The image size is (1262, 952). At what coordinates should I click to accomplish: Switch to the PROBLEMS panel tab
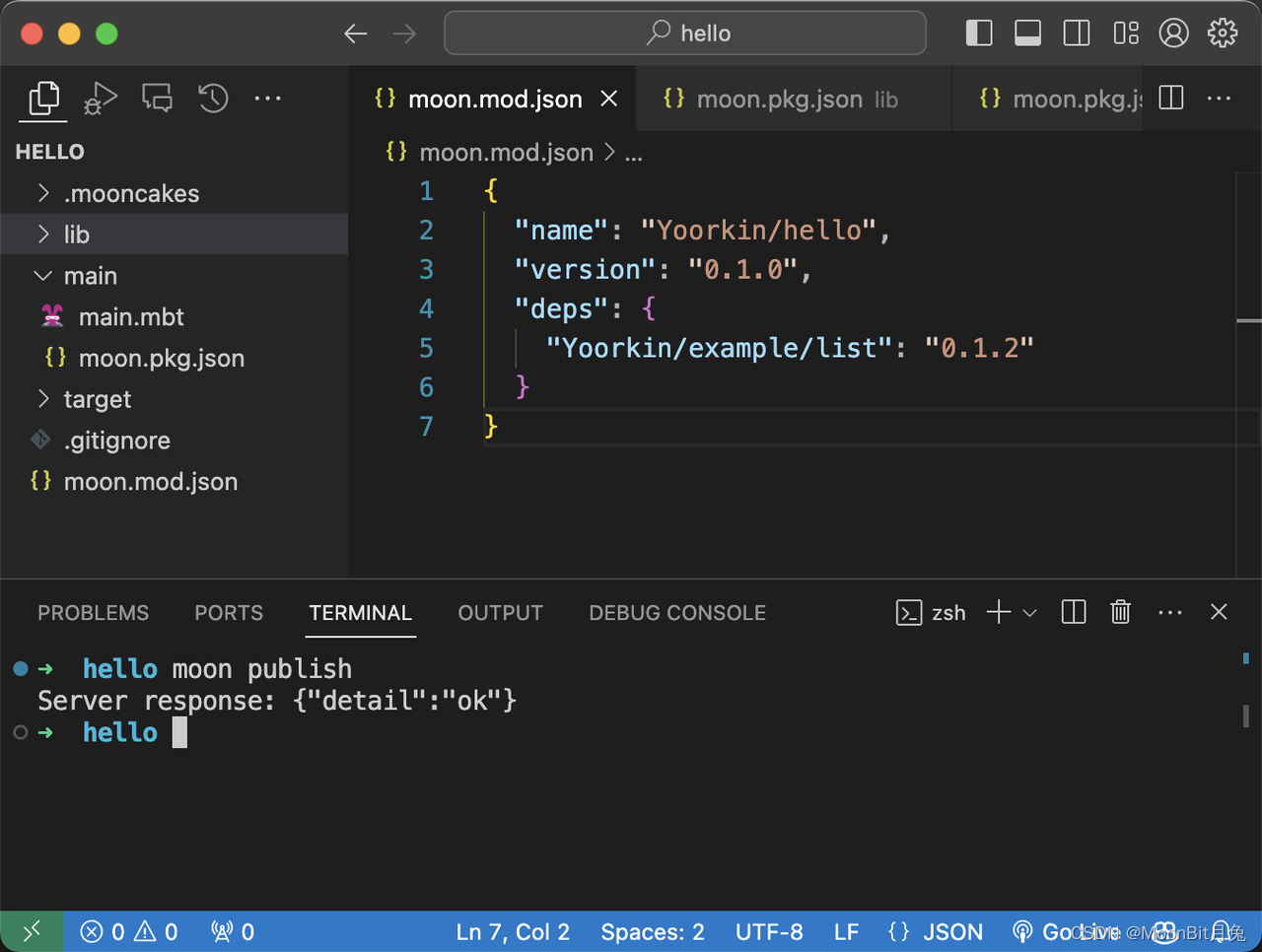(x=93, y=613)
